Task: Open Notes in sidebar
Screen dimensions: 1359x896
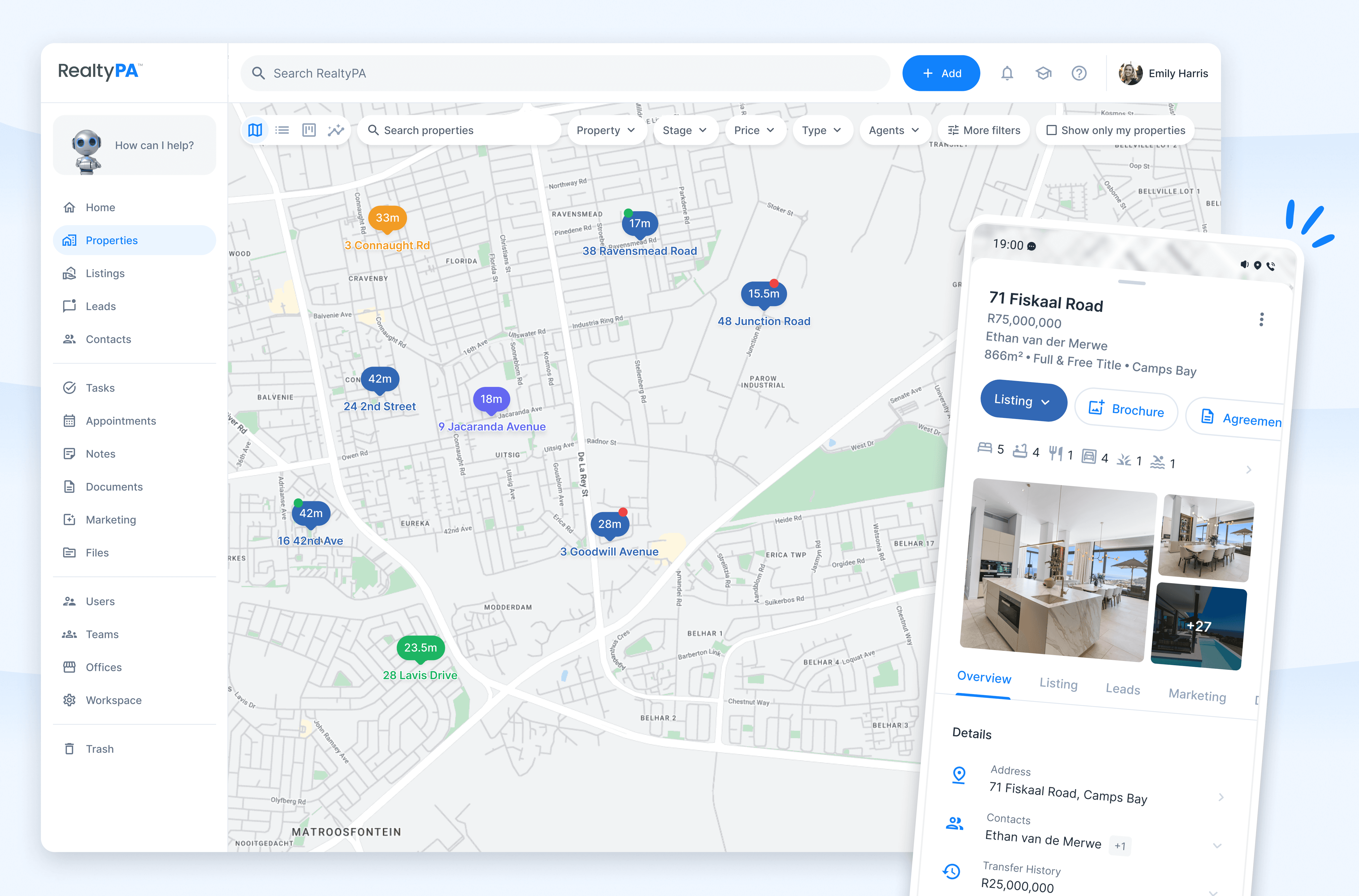Action: tap(134, 454)
